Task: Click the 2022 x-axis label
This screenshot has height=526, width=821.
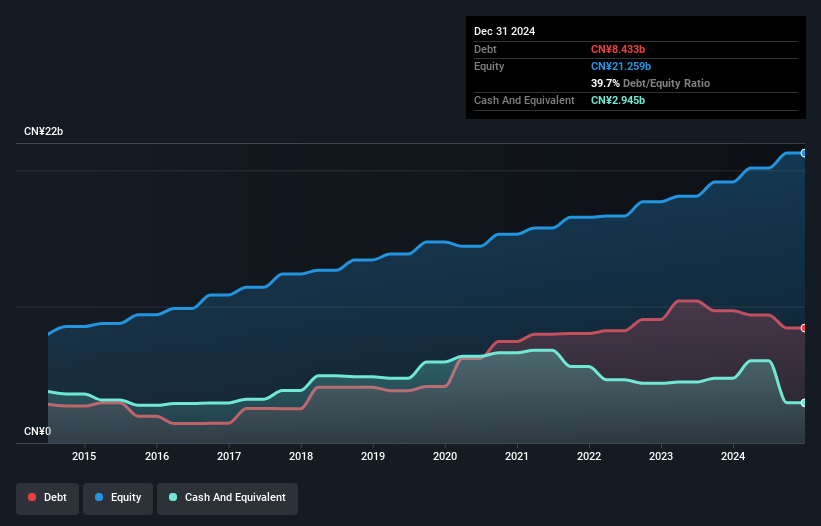Action: click(589, 456)
